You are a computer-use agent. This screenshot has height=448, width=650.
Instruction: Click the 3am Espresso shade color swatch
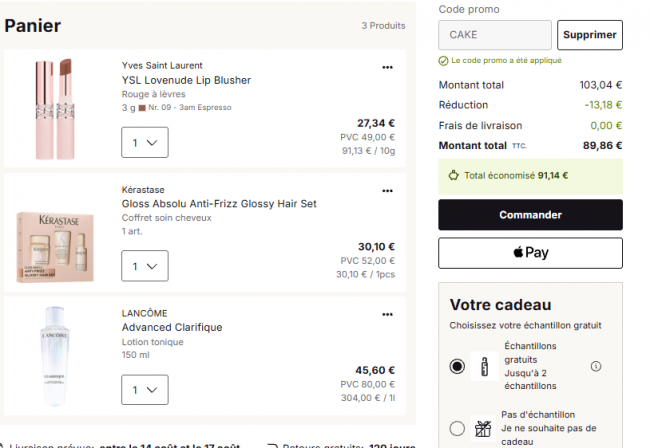(142, 108)
